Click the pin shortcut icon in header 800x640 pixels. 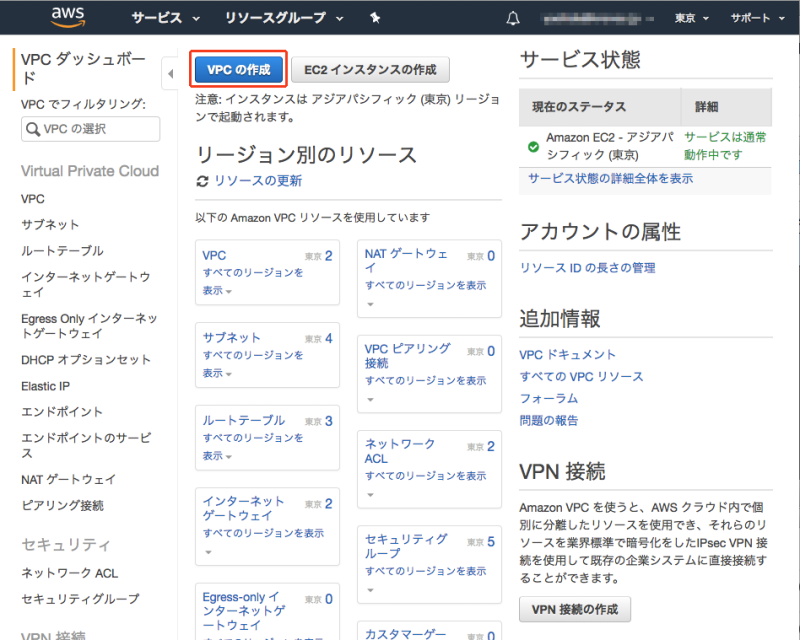coord(375,18)
